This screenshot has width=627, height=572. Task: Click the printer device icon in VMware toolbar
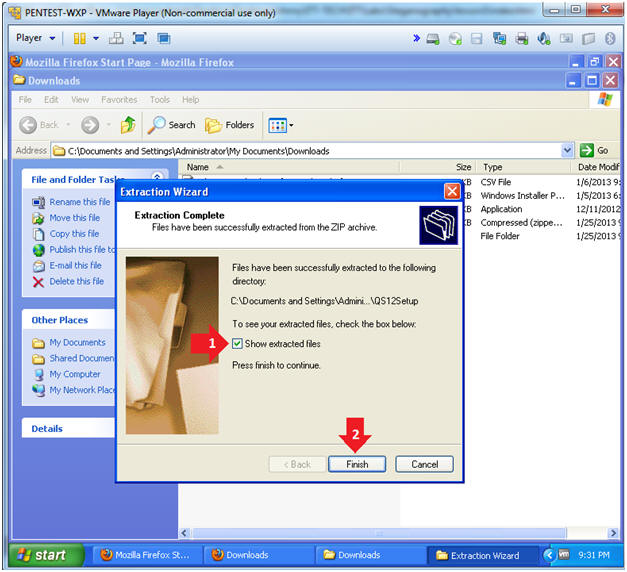(x=522, y=39)
